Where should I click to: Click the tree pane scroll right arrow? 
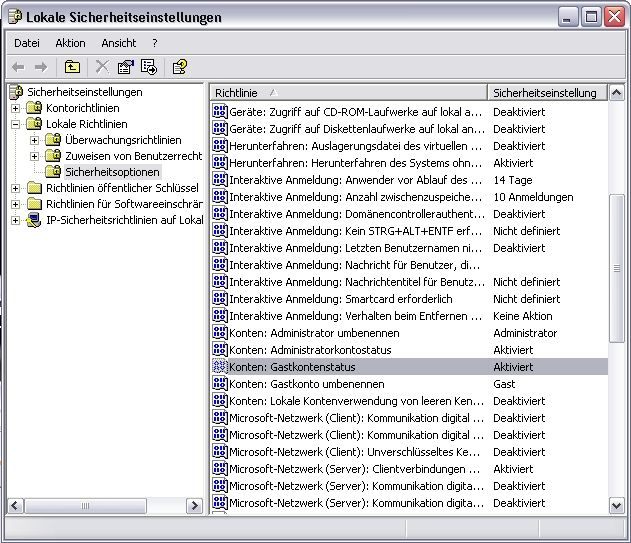tap(195, 505)
